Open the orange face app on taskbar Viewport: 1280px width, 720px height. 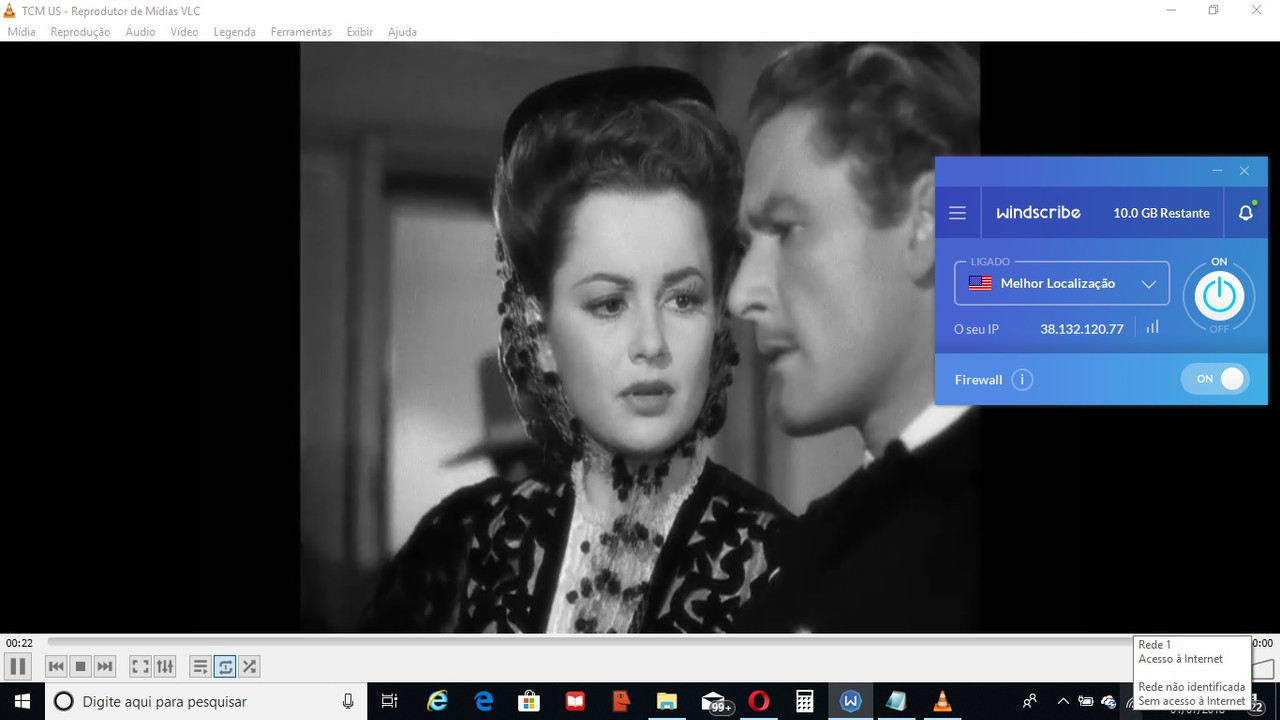(621, 701)
